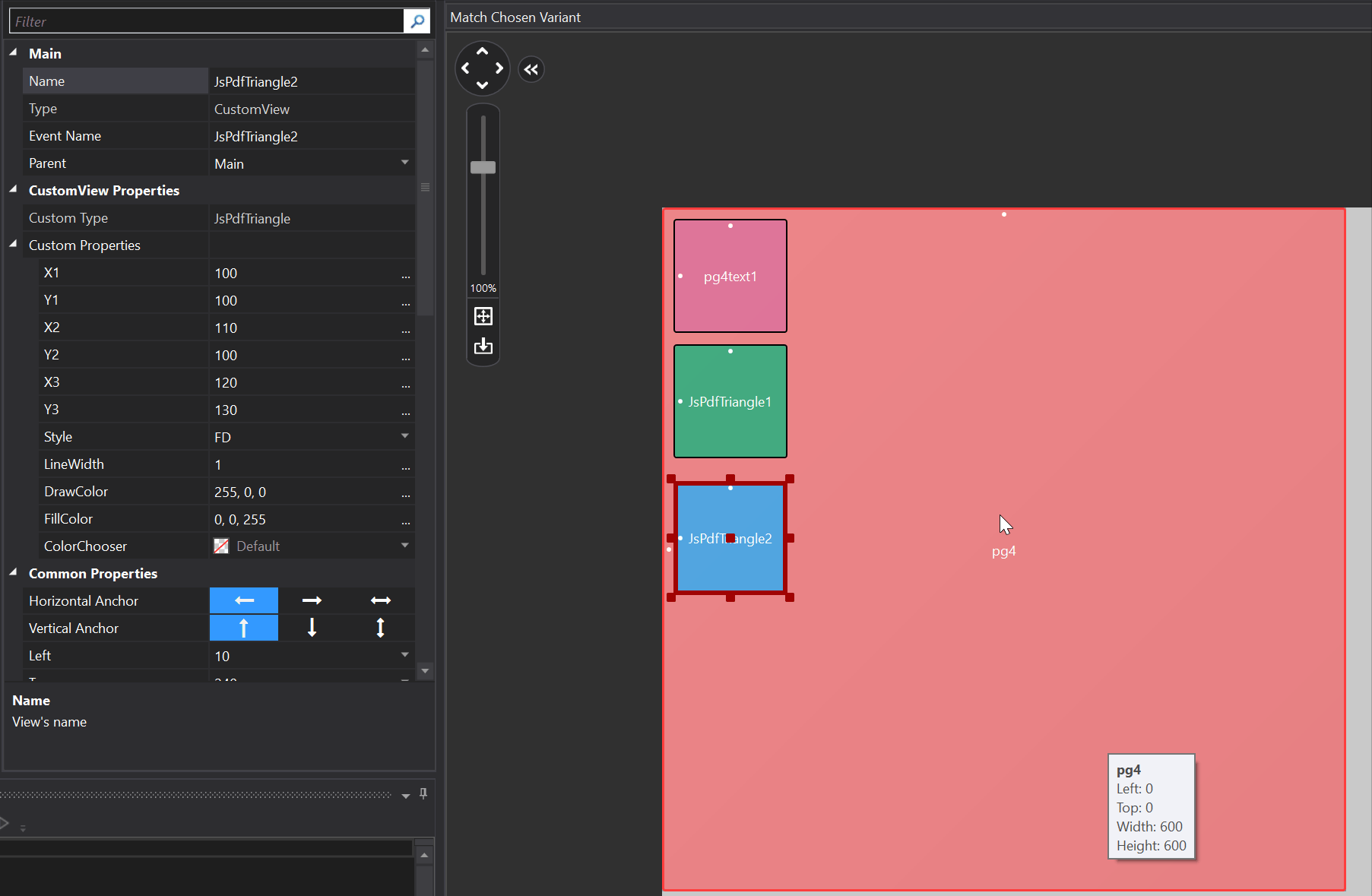Click the Horizontal Anchor label
This screenshot has width=1372, height=896.
pyautogui.click(x=84, y=600)
